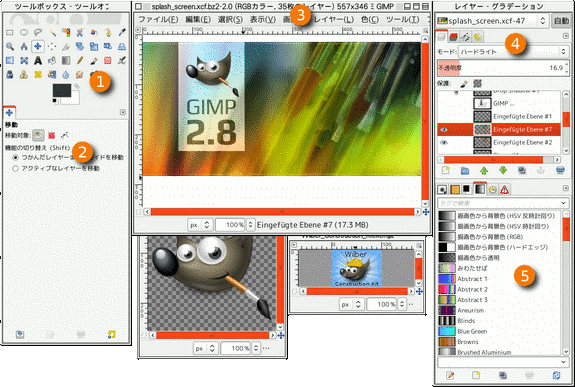Open the レイヤー(L) menu
The width and height of the screenshot is (575, 387).
click(x=334, y=19)
